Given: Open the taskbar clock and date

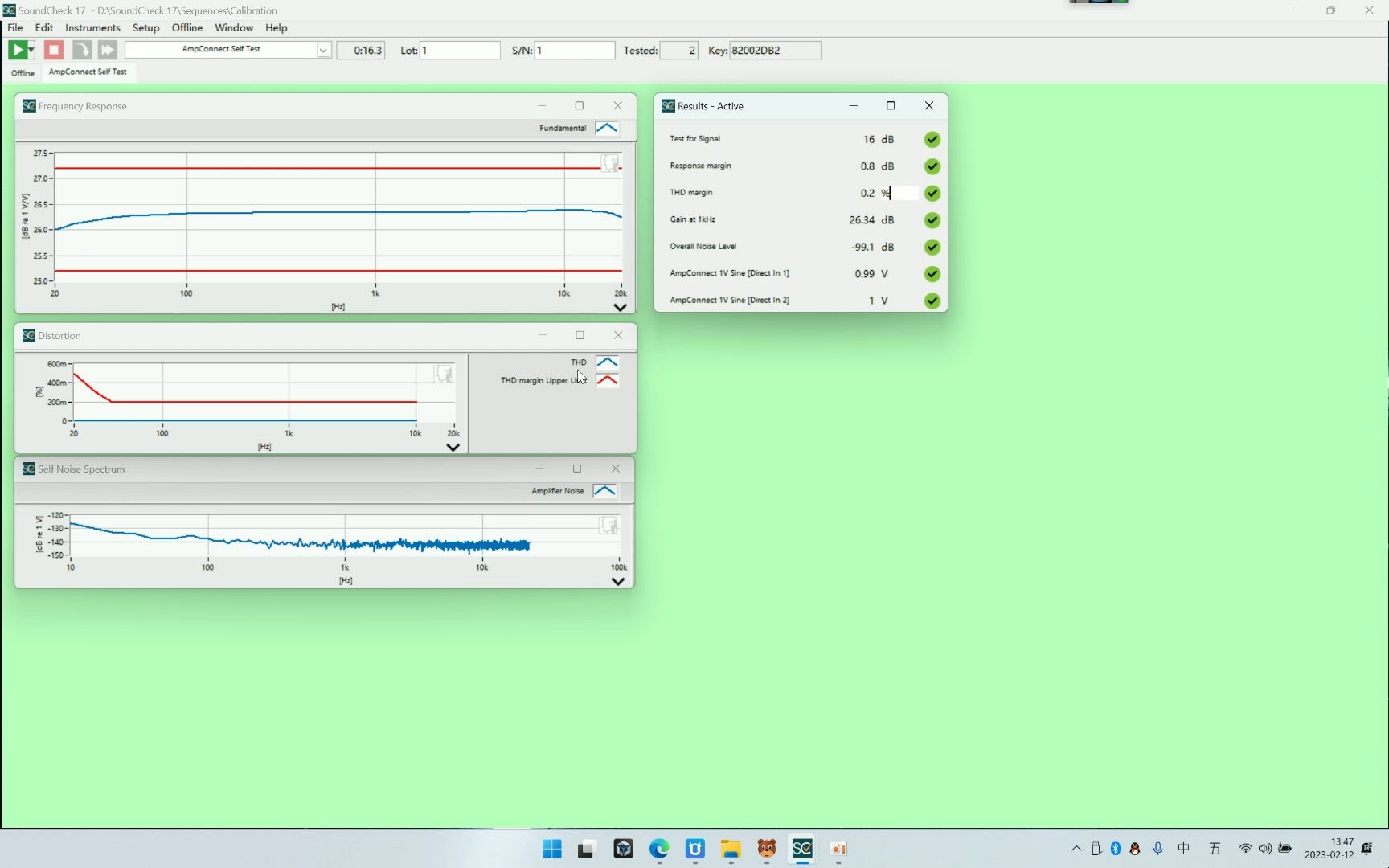Looking at the screenshot, I should tap(1329, 849).
